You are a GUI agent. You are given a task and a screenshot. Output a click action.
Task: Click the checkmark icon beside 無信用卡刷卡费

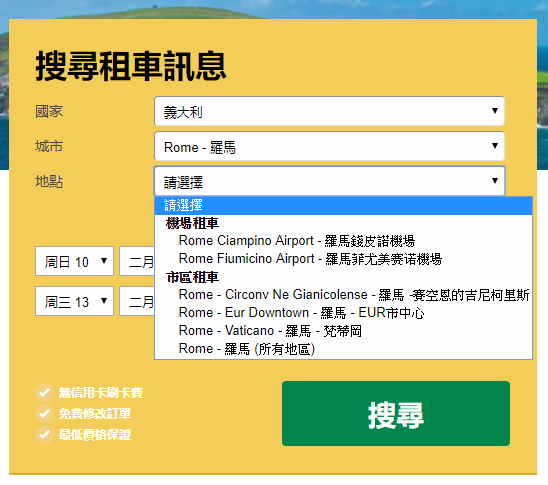[44, 392]
